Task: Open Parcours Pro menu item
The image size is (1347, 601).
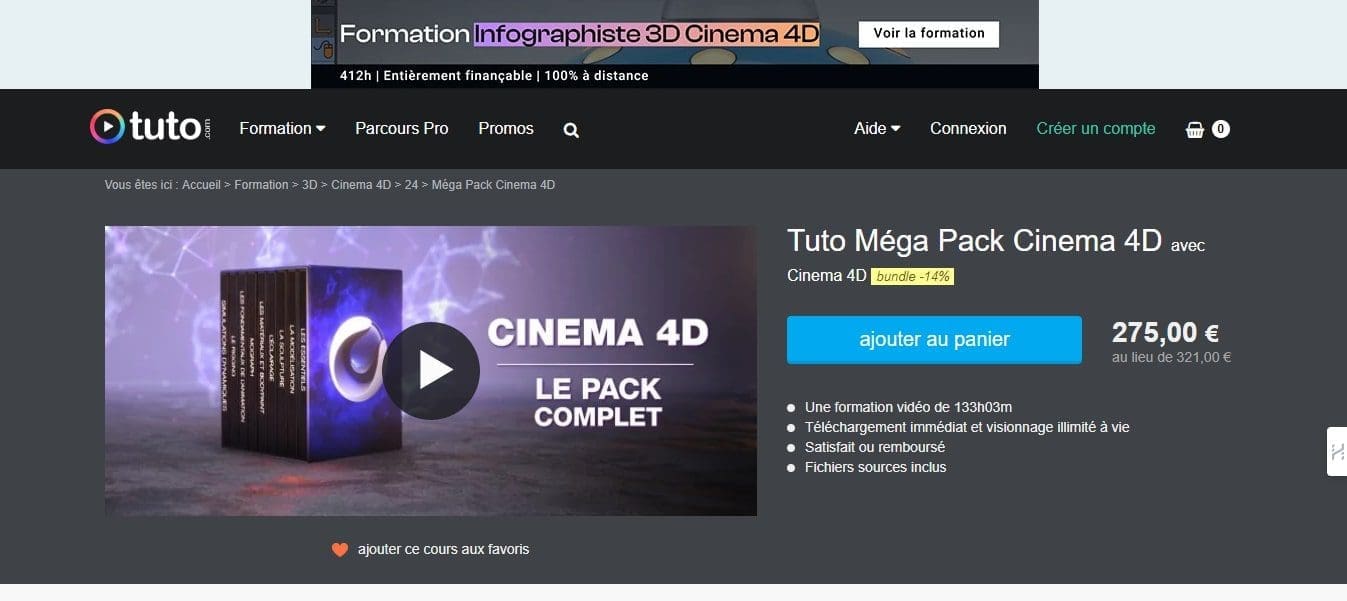Action: [x=402, y=128]
